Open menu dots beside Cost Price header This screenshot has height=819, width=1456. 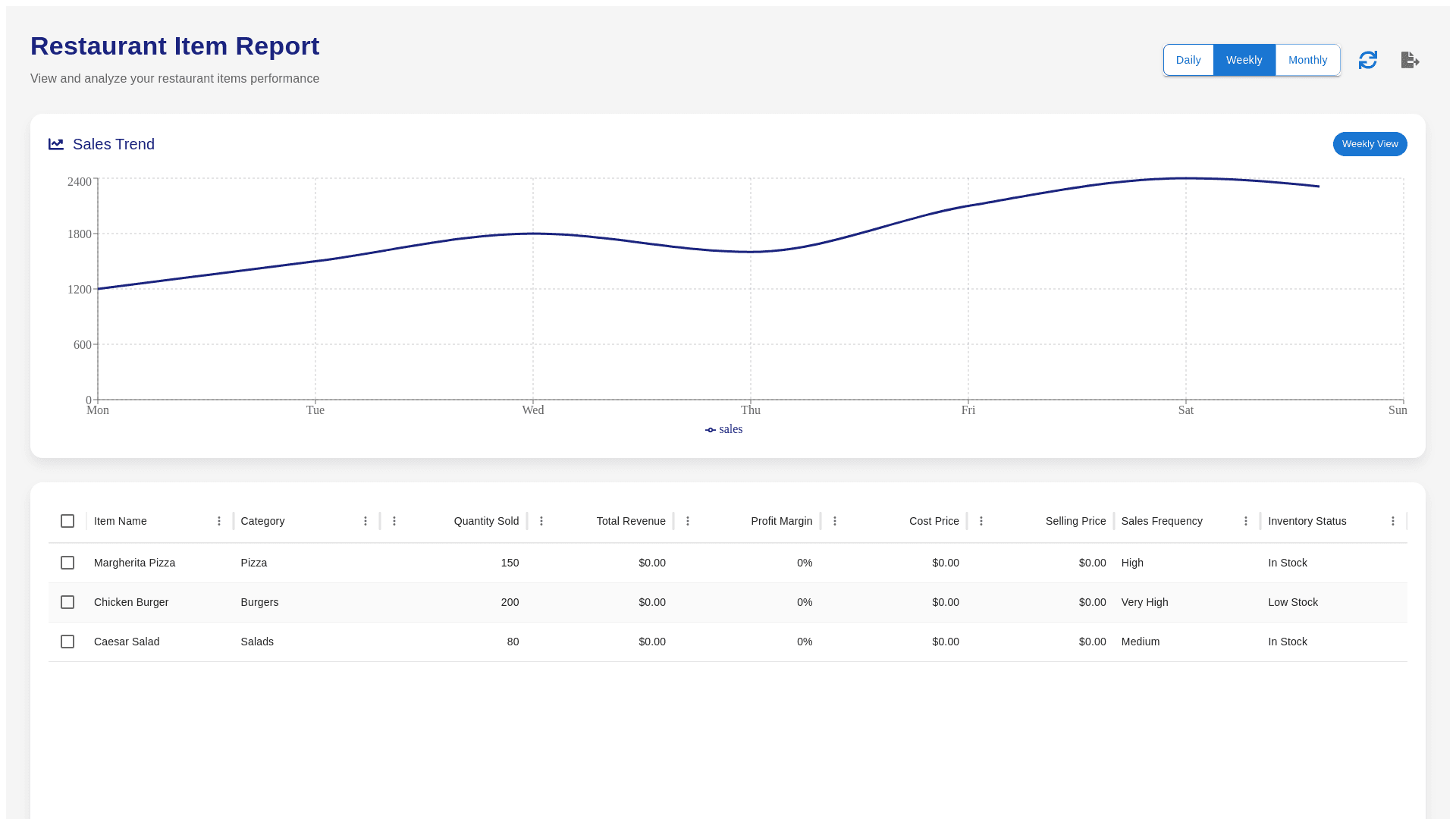[x=835, y=521]
